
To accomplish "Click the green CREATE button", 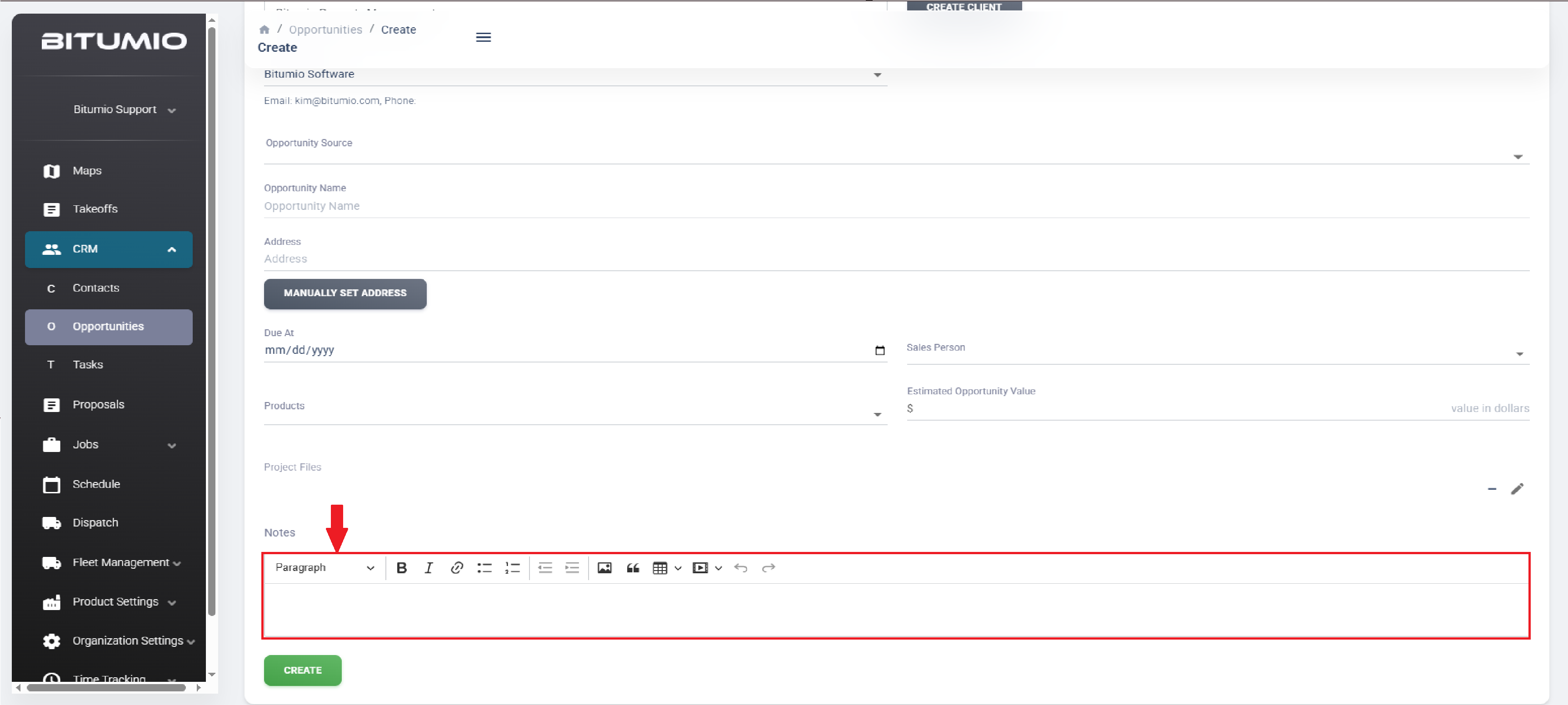I will (x=303, y=670).
